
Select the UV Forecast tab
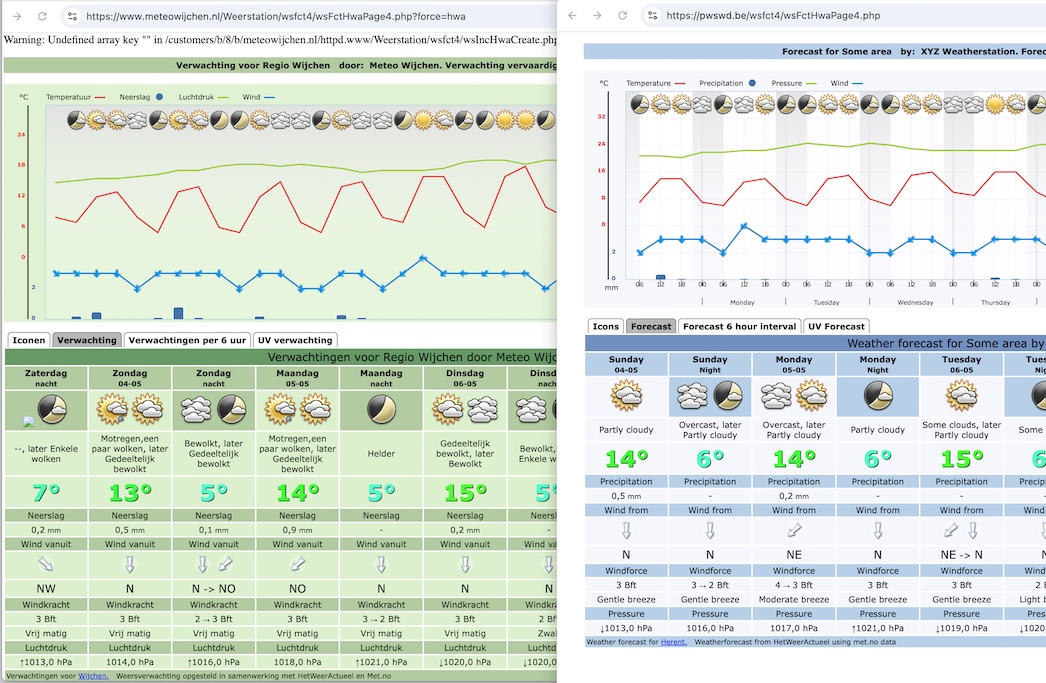pyautogui.click(x=835, y=326)
